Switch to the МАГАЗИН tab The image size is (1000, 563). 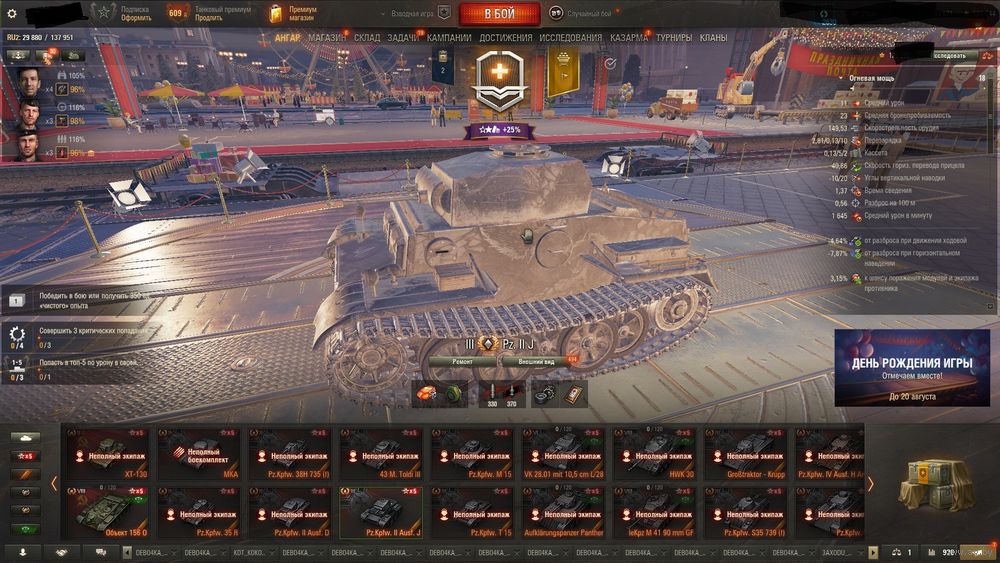tap(327, 38)
